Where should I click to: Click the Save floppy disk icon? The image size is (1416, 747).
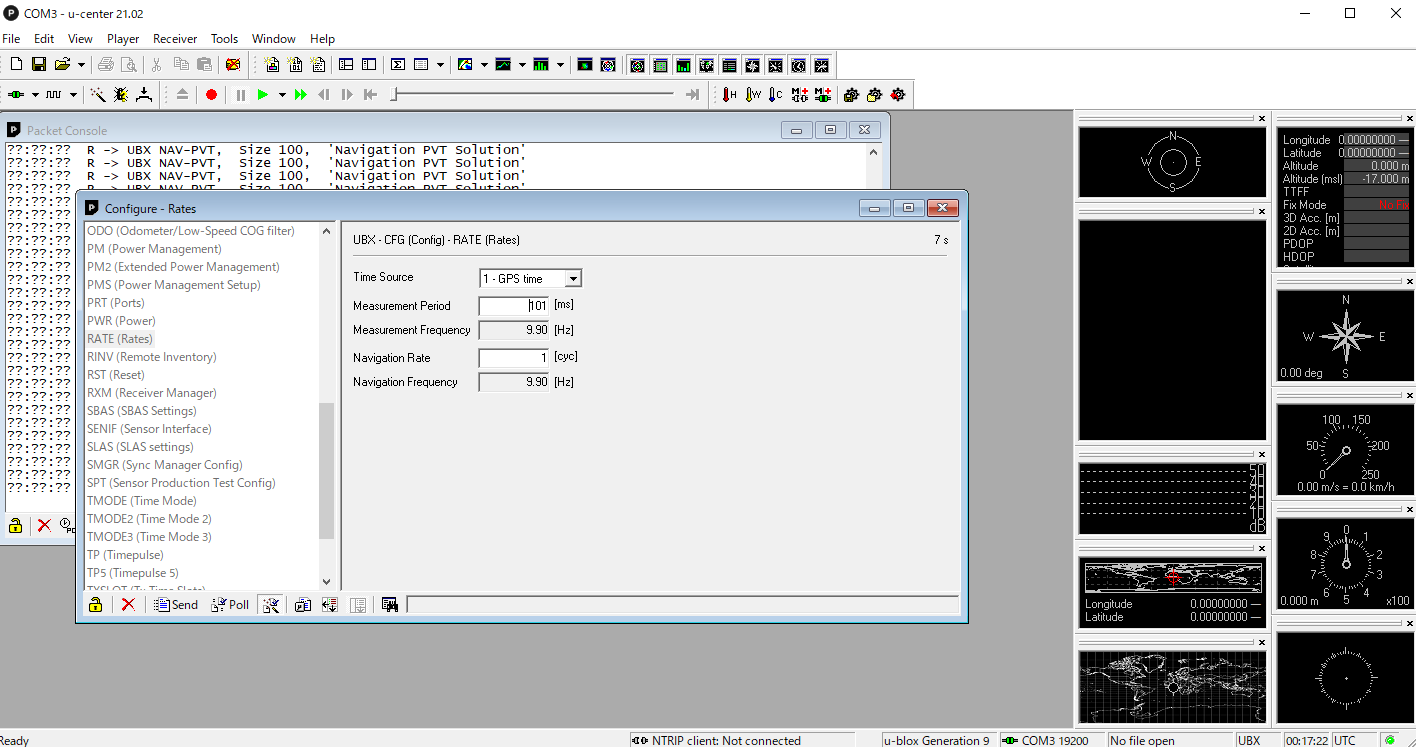click(x=38, y=64)
